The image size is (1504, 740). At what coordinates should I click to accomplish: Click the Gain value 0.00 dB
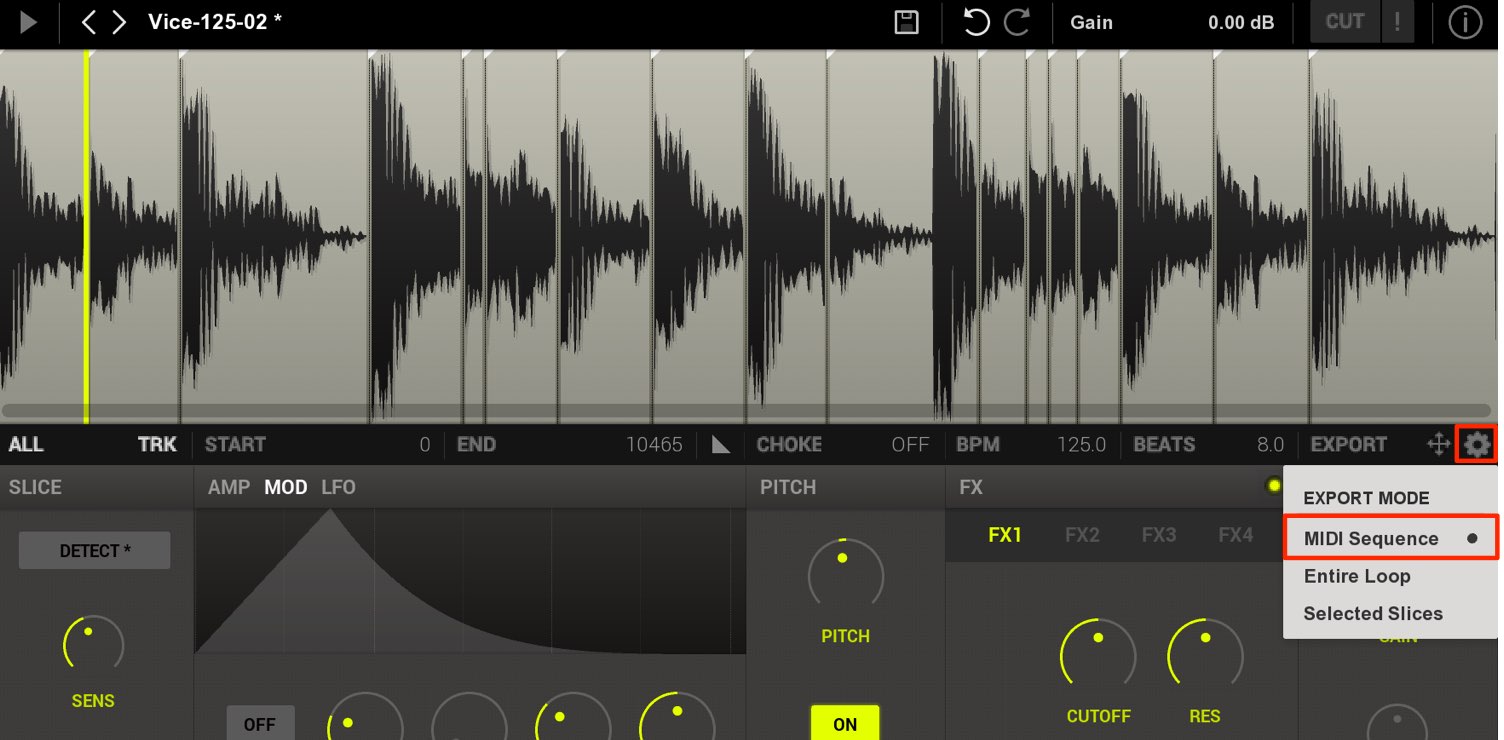[1241, 22]
